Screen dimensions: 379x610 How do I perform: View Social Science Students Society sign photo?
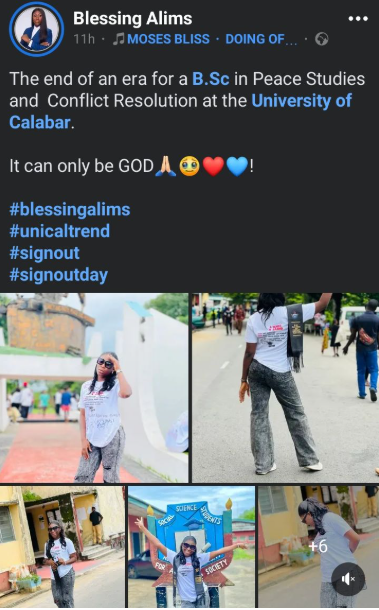(191, 547)
